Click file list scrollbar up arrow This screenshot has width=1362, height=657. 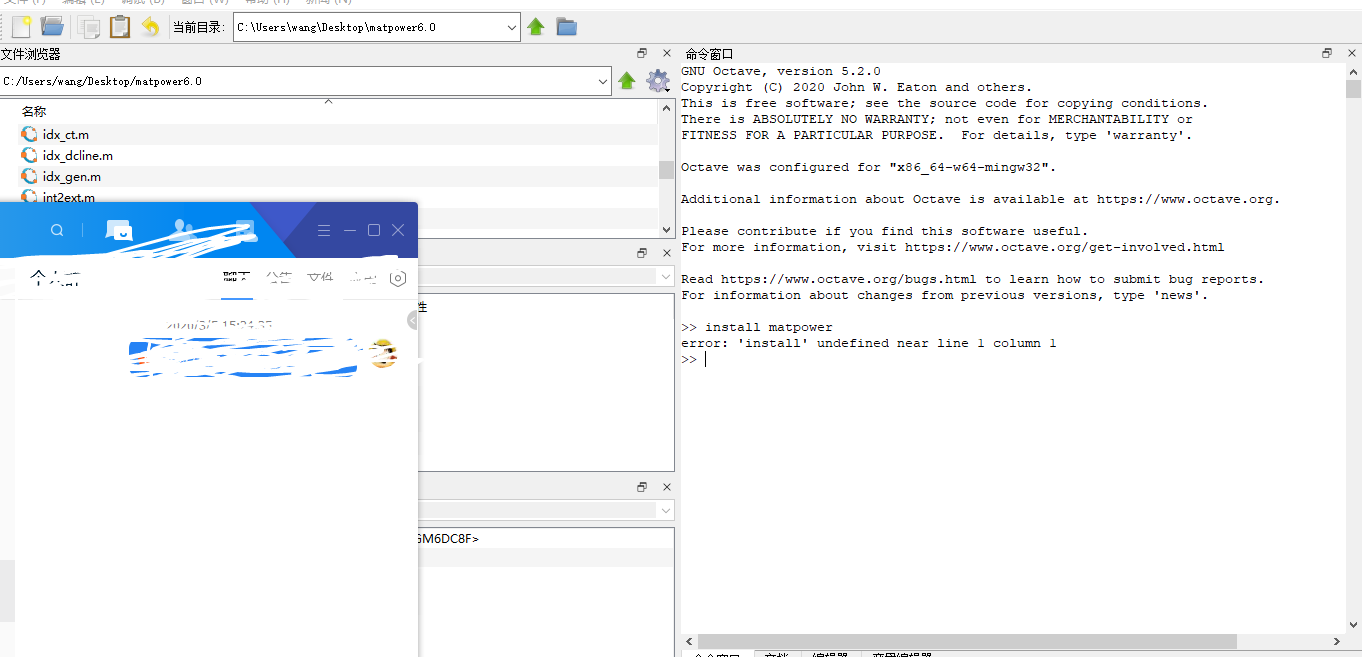pyautogui.click(x=666, y=107)
